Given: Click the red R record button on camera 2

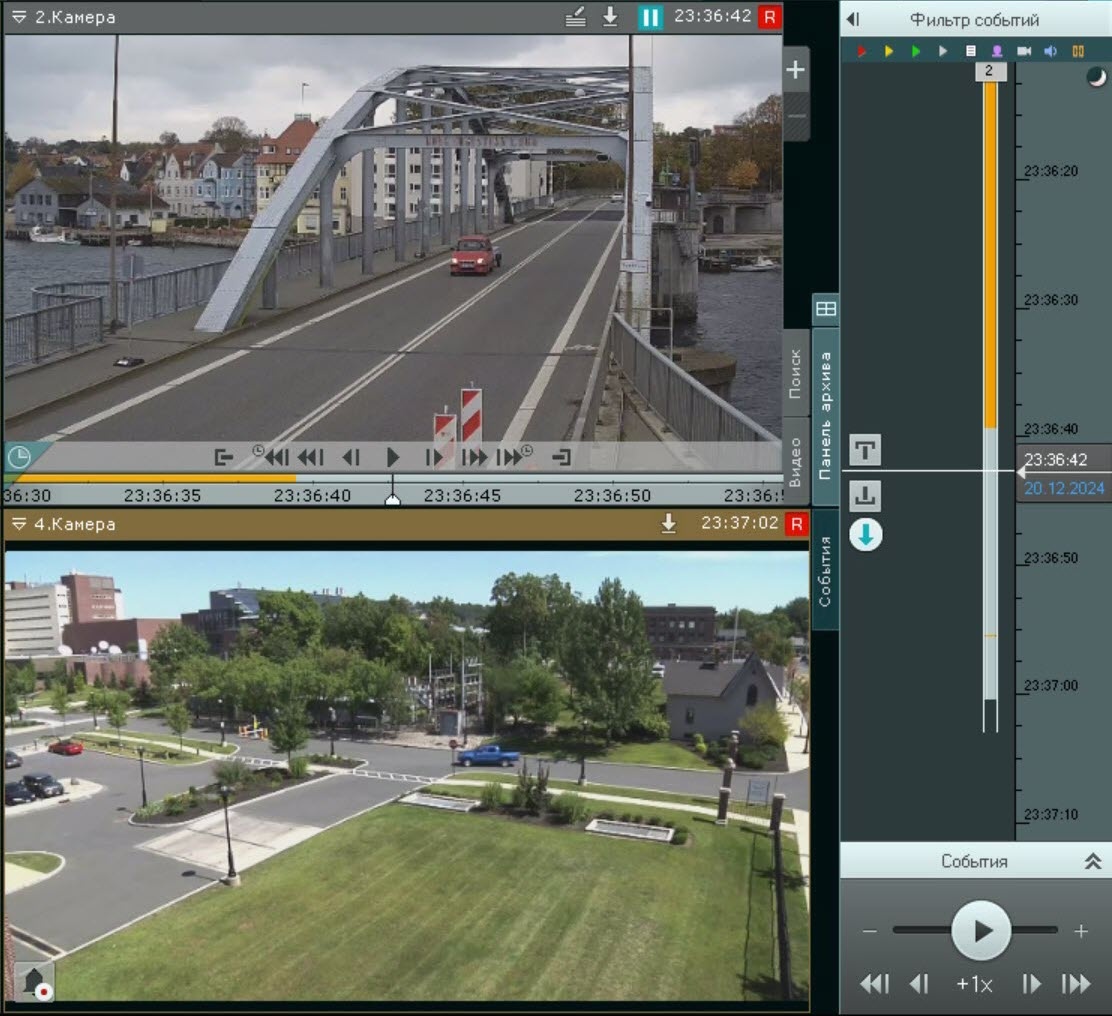Looking at the screenshot, I should pyautogui.click(x=769, y=17).
